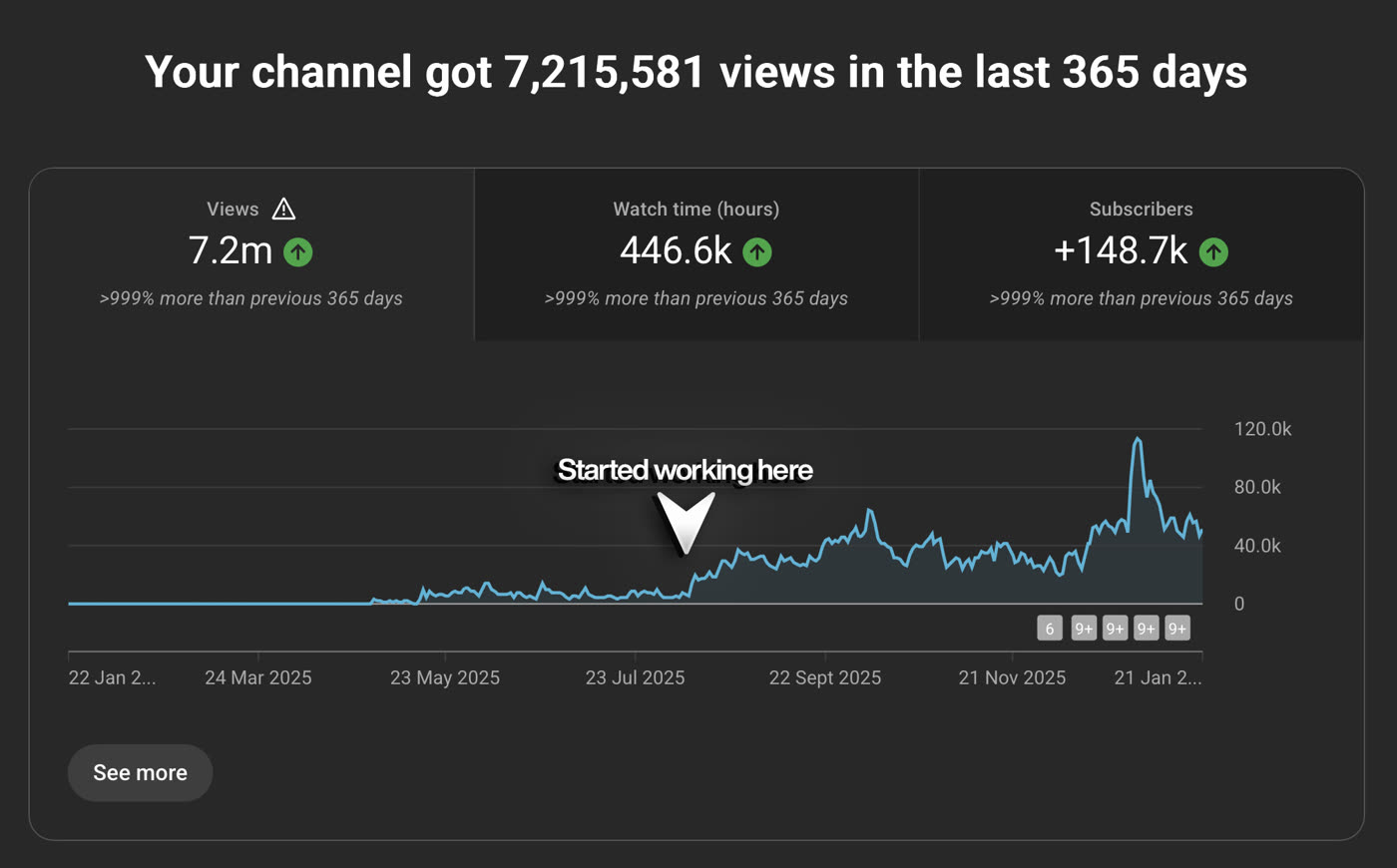This screenshot has height=868, width=1397.
Task: Switch to the Watch time (hours) tab
Action: coord(697,254)
